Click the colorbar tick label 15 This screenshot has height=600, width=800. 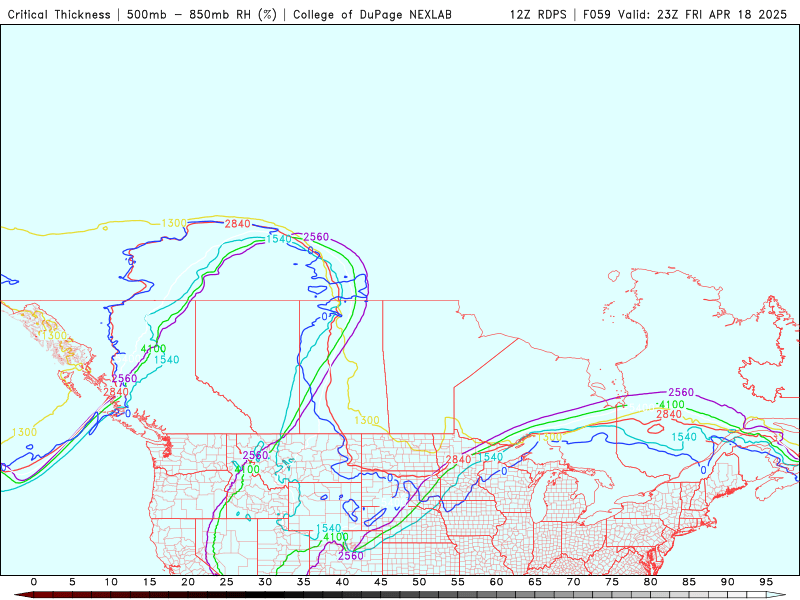pos(149,582)
